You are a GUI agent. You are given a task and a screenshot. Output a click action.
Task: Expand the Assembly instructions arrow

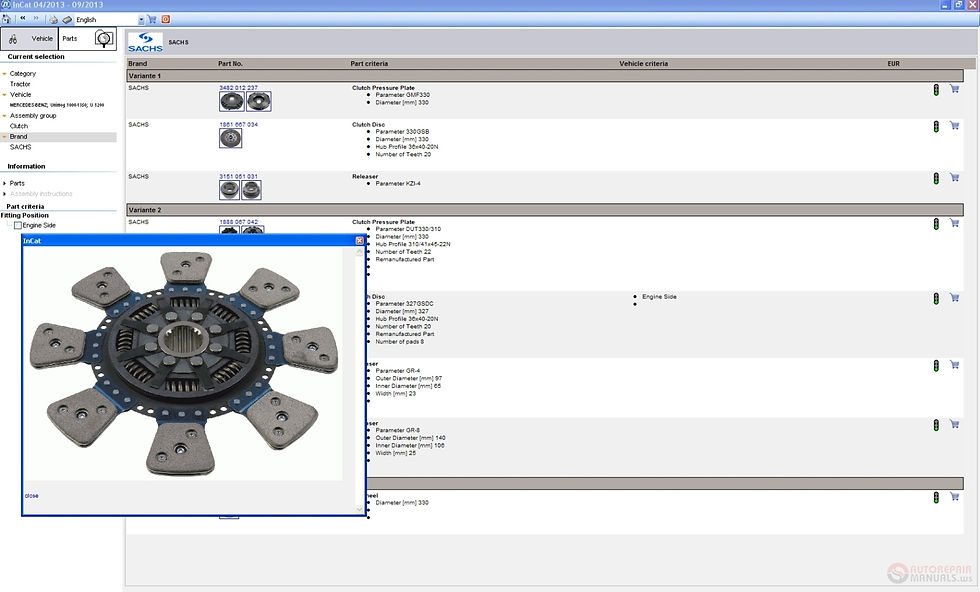pos(4,194)
